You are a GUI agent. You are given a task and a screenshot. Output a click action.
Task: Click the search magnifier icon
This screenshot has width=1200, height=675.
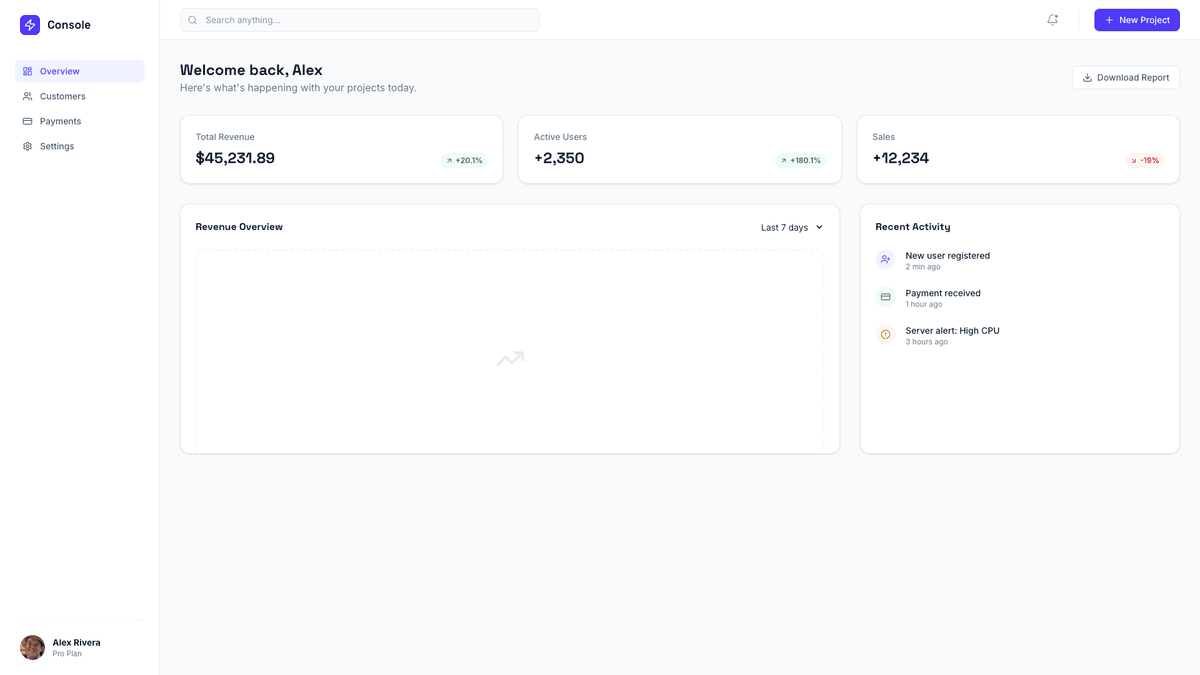tap(191, 19)
